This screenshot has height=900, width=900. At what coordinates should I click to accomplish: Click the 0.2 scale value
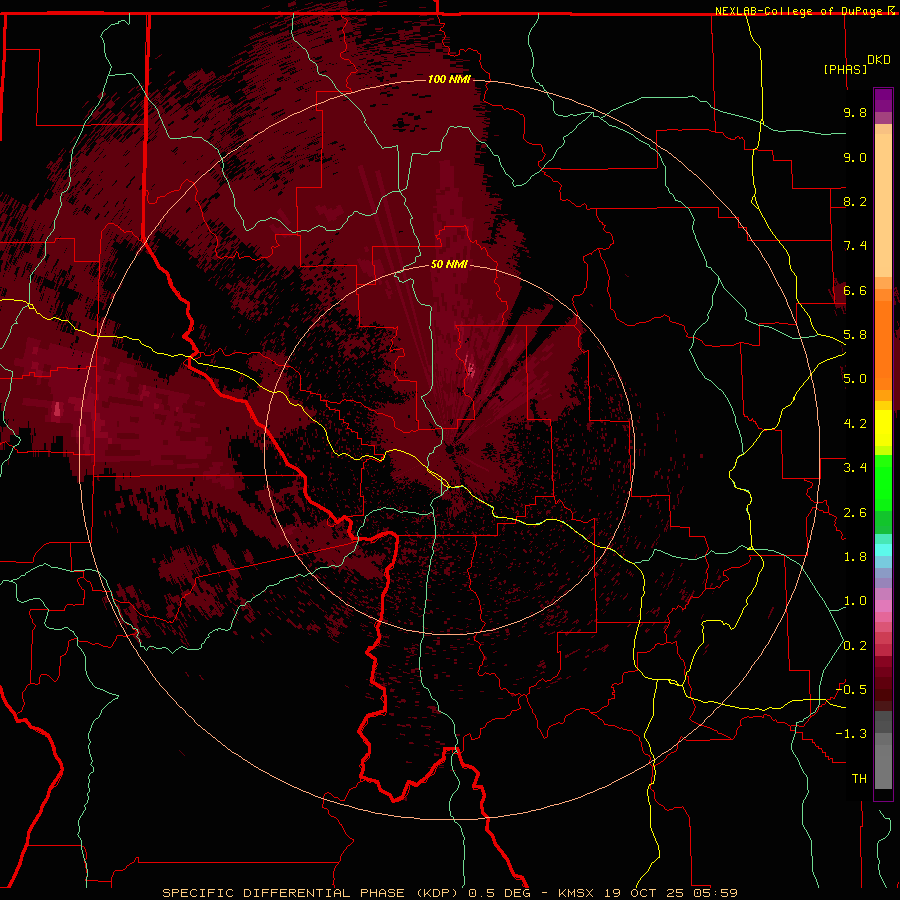(855, 646)
